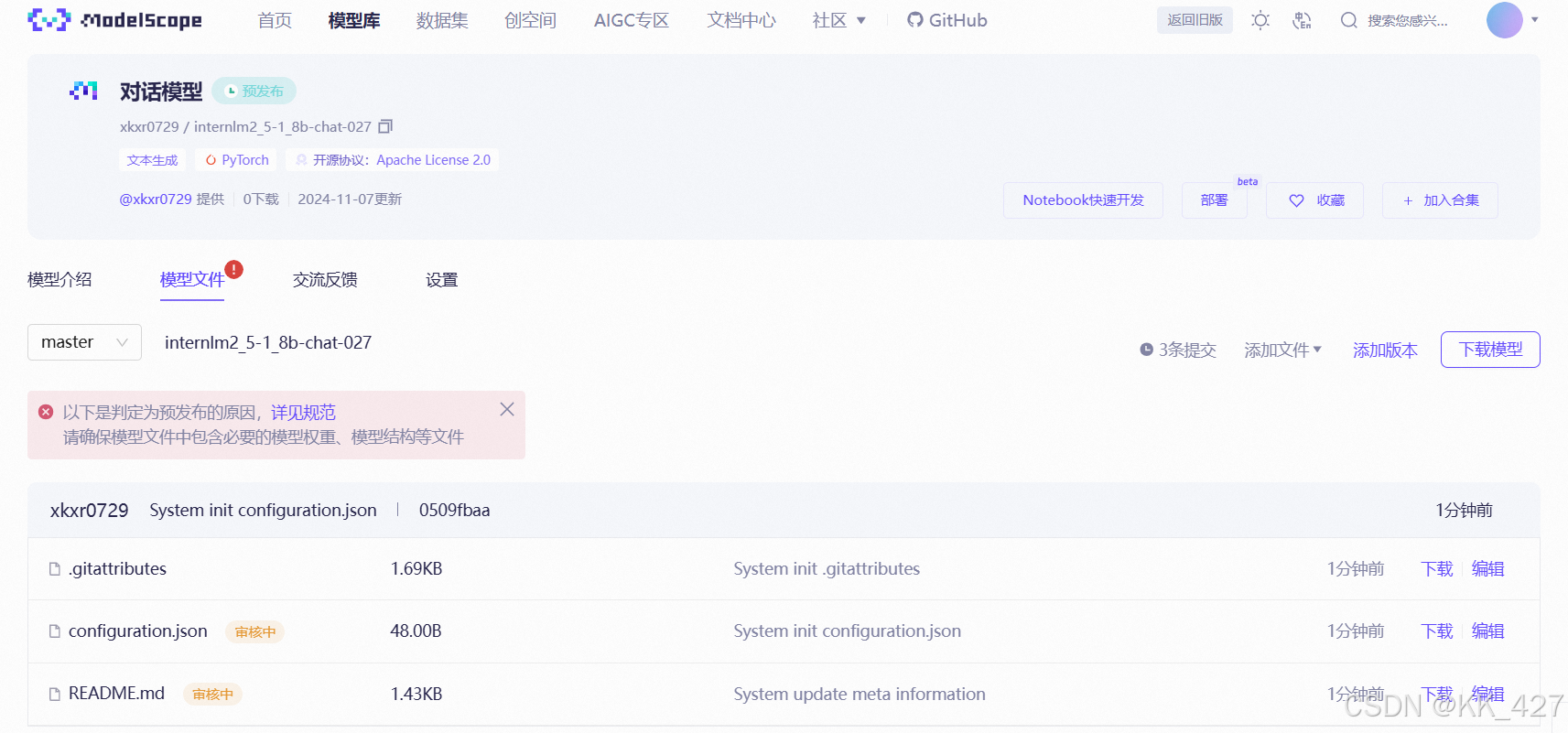This screenshot has height=733, width=1568.
Task: Open 文档中心 in the navigation bar
Action: click(741, 20)
